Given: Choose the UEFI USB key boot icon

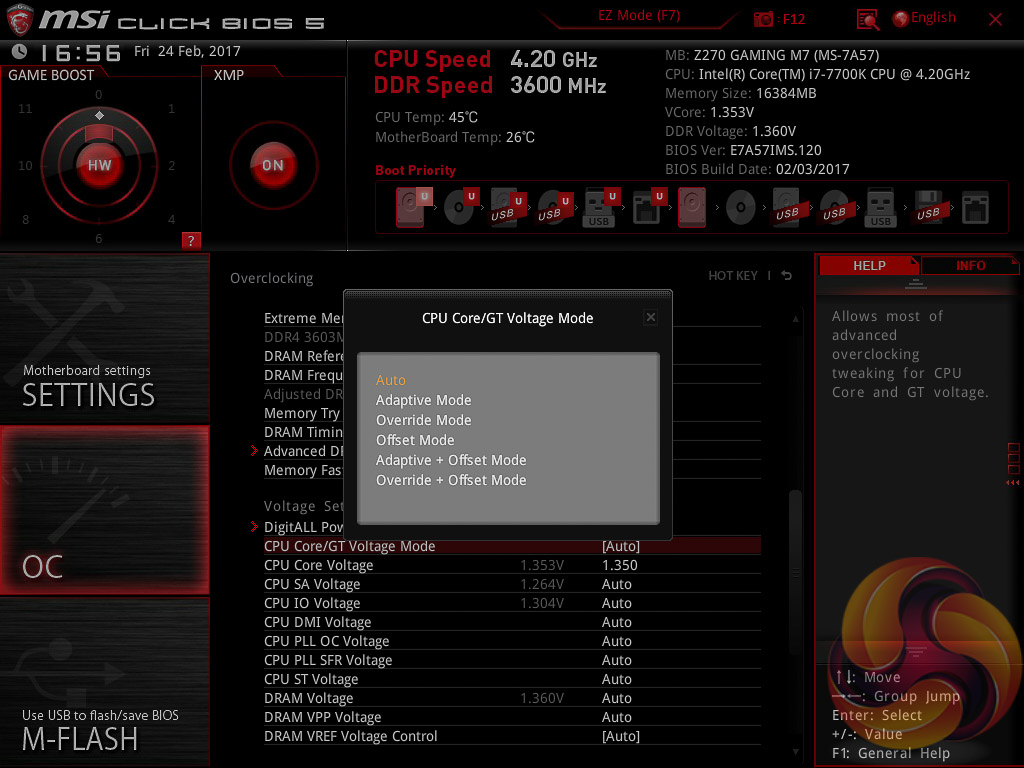Looking at the screenshot, I should point(601,207).
